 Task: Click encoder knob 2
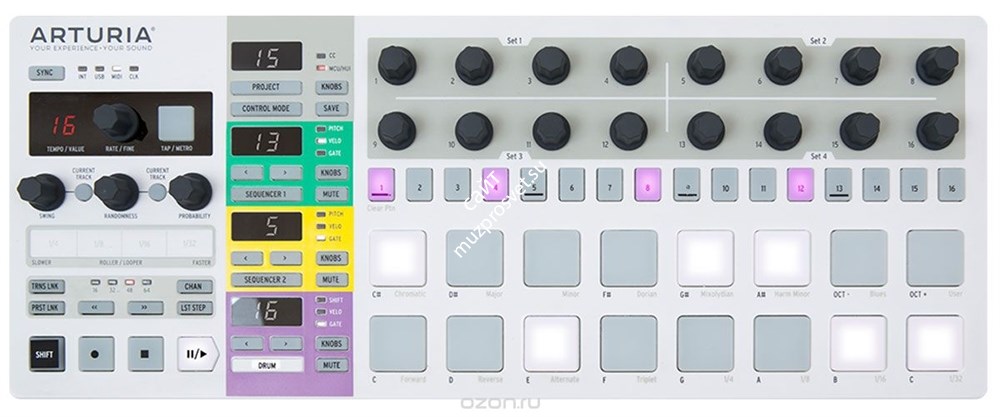[474, 65]
